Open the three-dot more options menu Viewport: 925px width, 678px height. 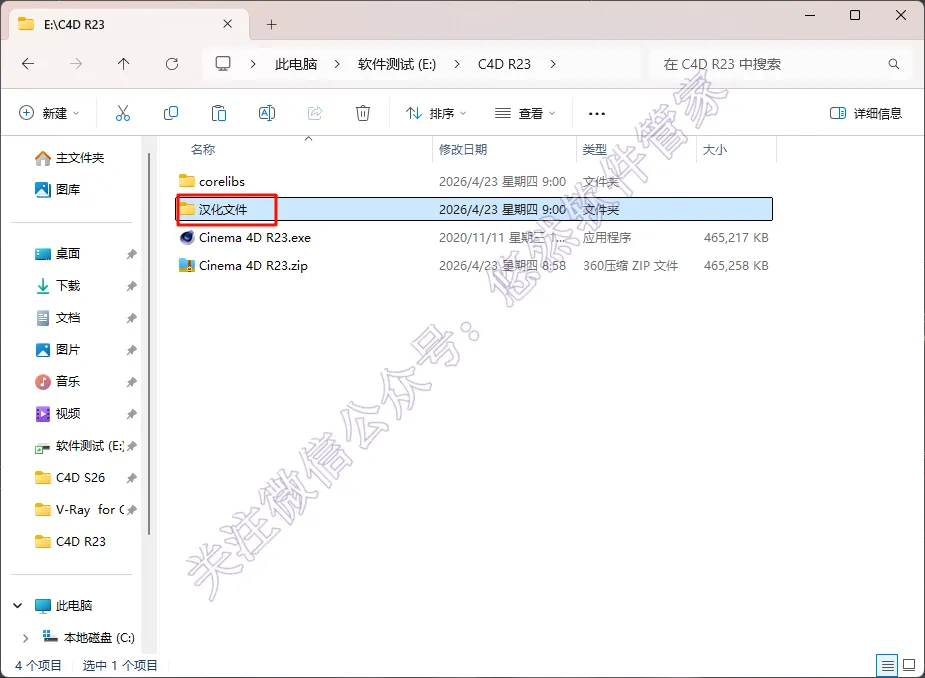pyautogui.click(x=596, y=113)
